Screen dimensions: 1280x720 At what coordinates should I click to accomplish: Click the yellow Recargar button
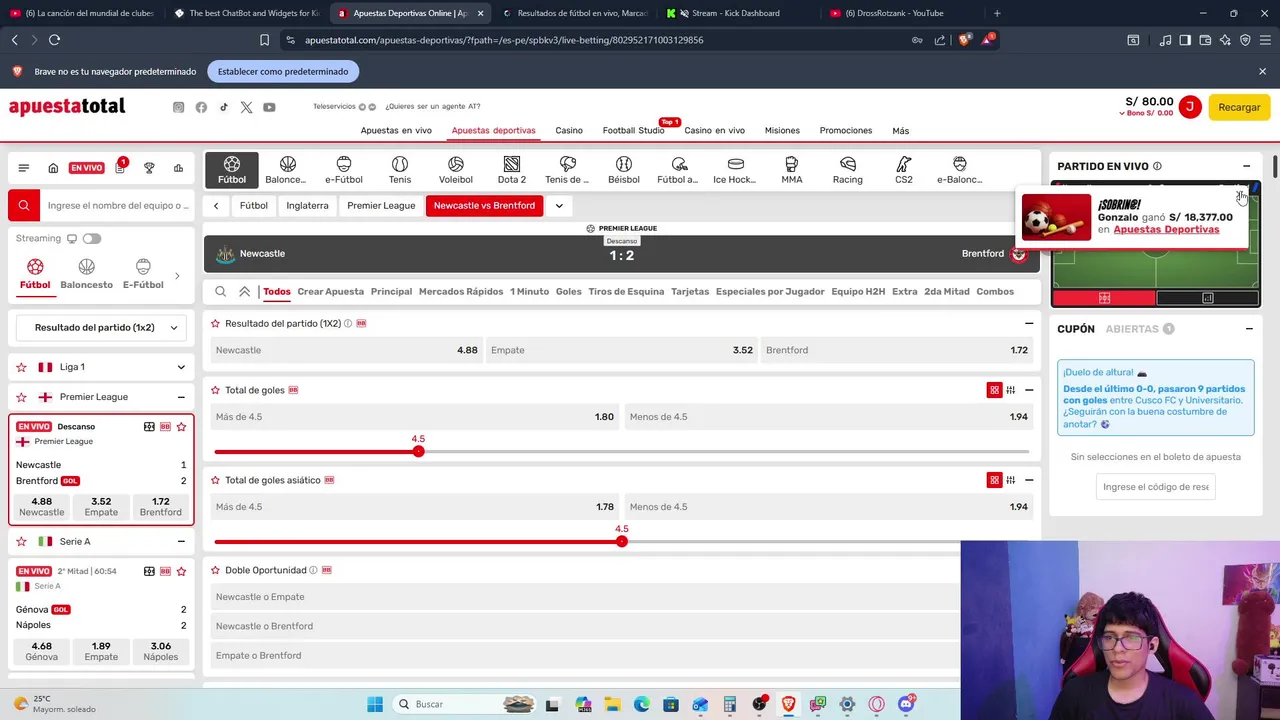[x=1239, y=107]
